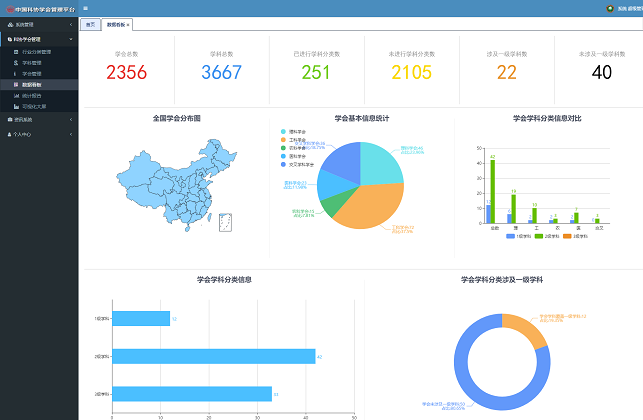Click the horizontal bar labeled 42
The width and height of the screenshot is (643, 420).
(x=214, y=356)
